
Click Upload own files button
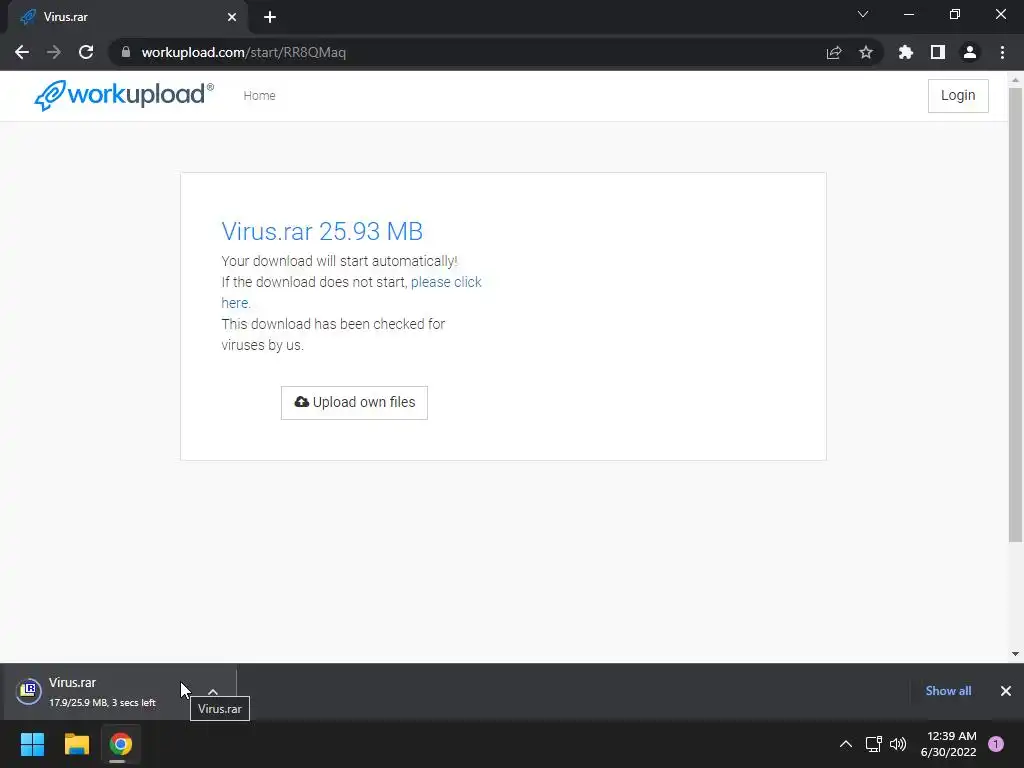pos(355,402)
